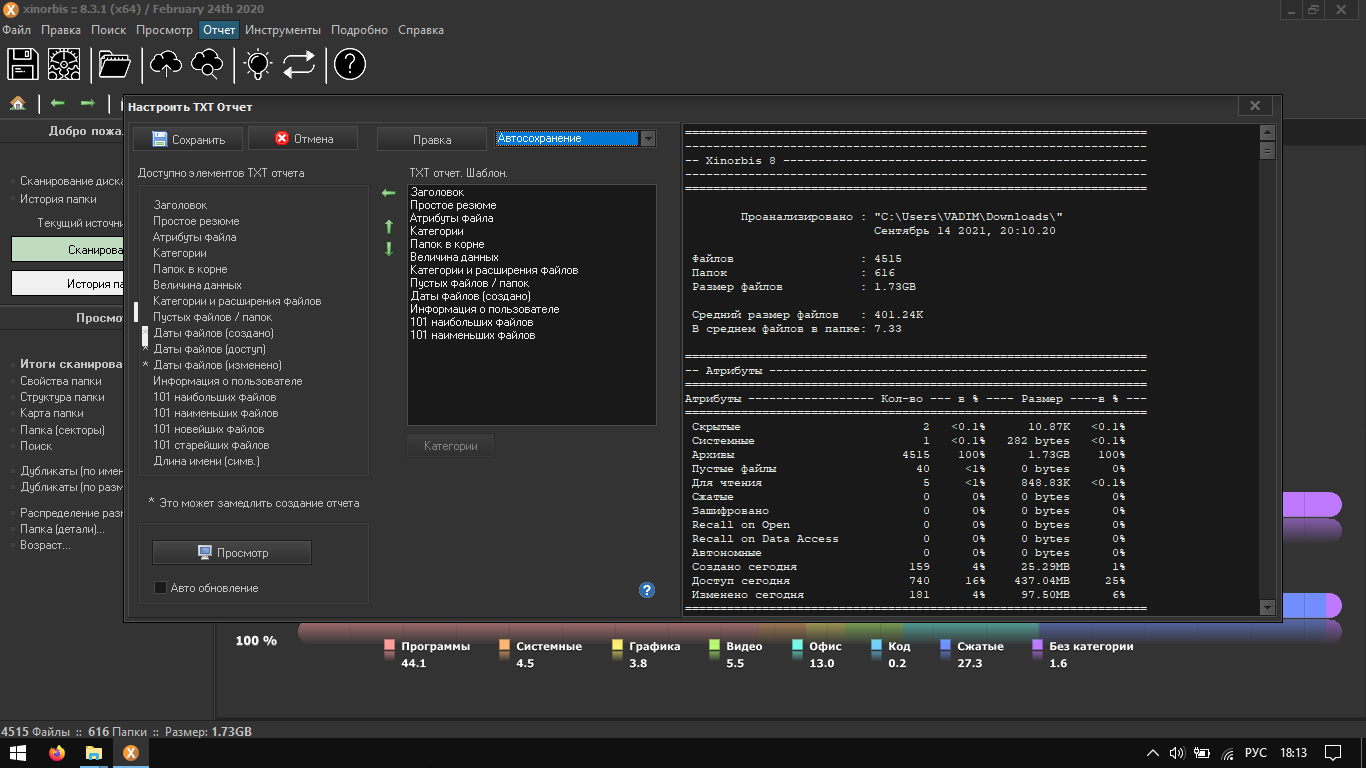Screen dimensions: 1366x768
Task: Open the notification center icon
Action: click(x=1333, y=753)
